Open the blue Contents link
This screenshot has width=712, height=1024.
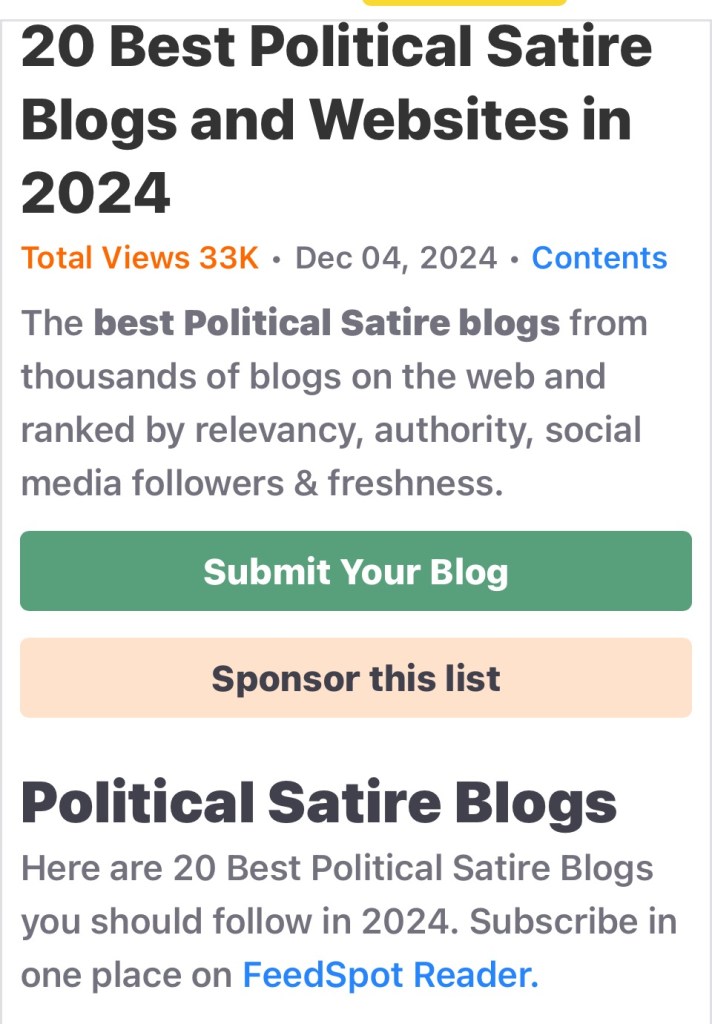coord(599,258)
